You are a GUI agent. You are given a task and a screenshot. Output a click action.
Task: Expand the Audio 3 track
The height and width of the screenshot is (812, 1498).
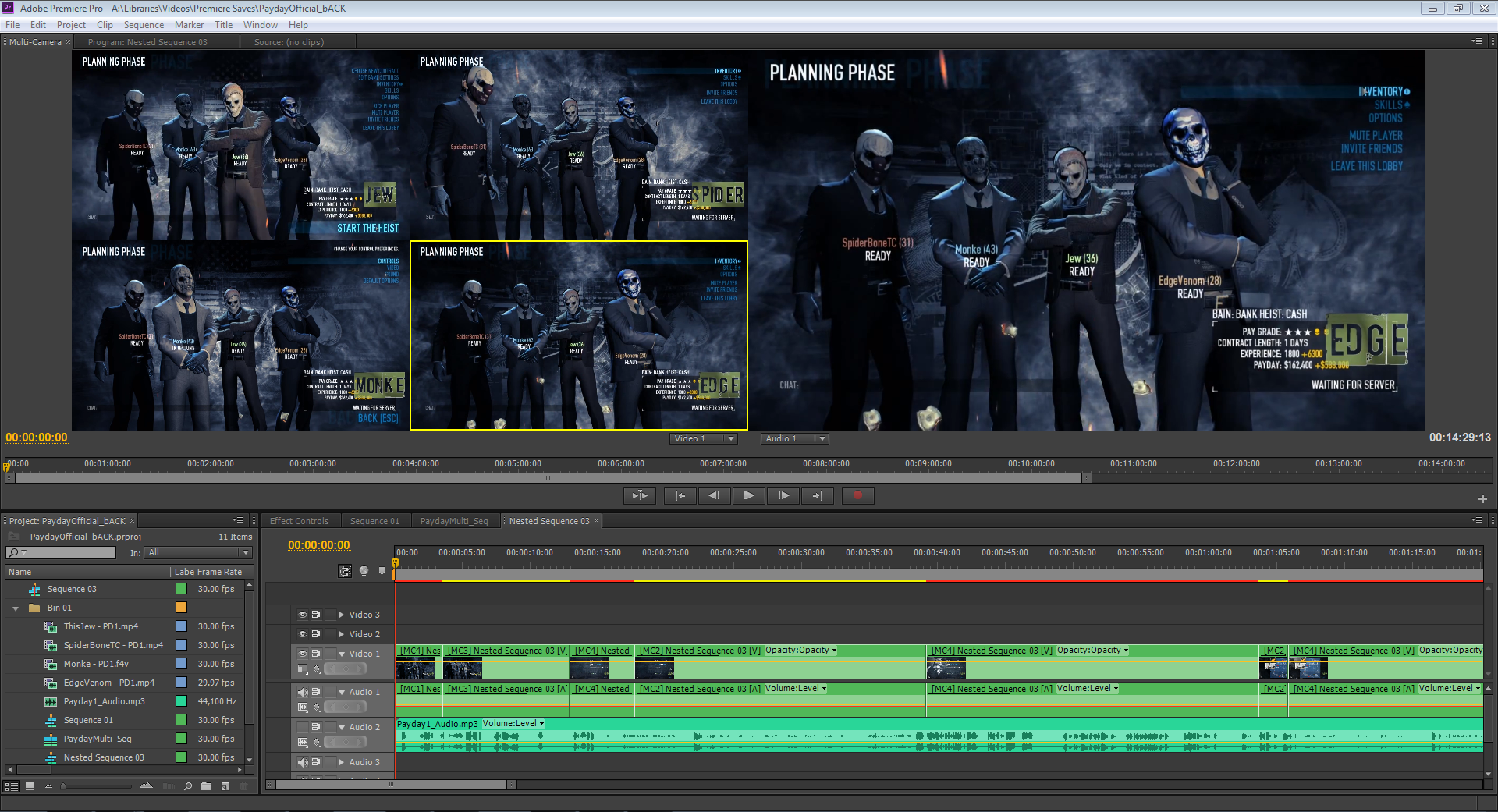[x=342, y=762]
